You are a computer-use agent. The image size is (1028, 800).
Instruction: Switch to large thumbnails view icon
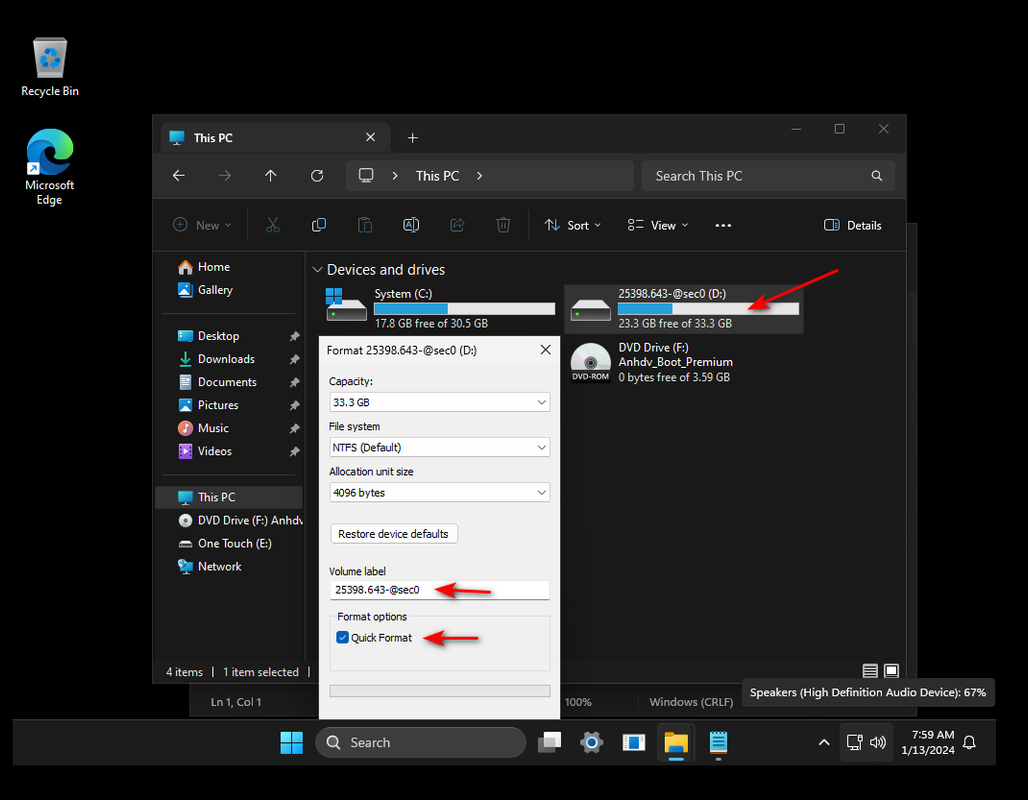click(891, 671)
